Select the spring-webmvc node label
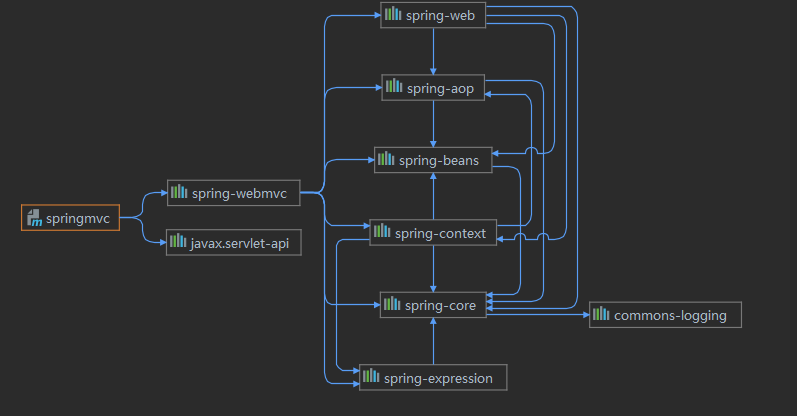 [x=239, y=194]
